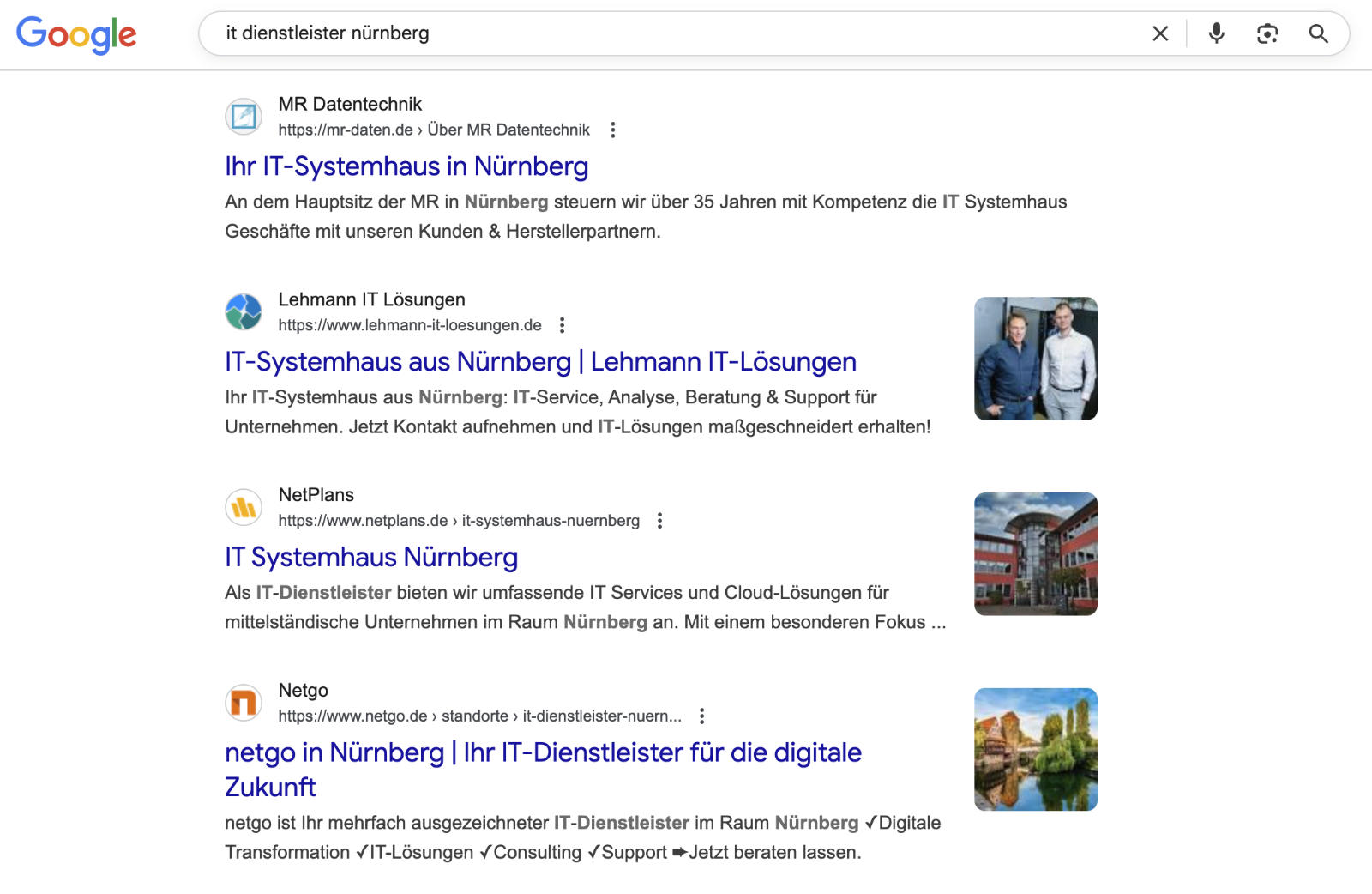
Task: Click the NetPlans favicon
Action: click(243, 507)
